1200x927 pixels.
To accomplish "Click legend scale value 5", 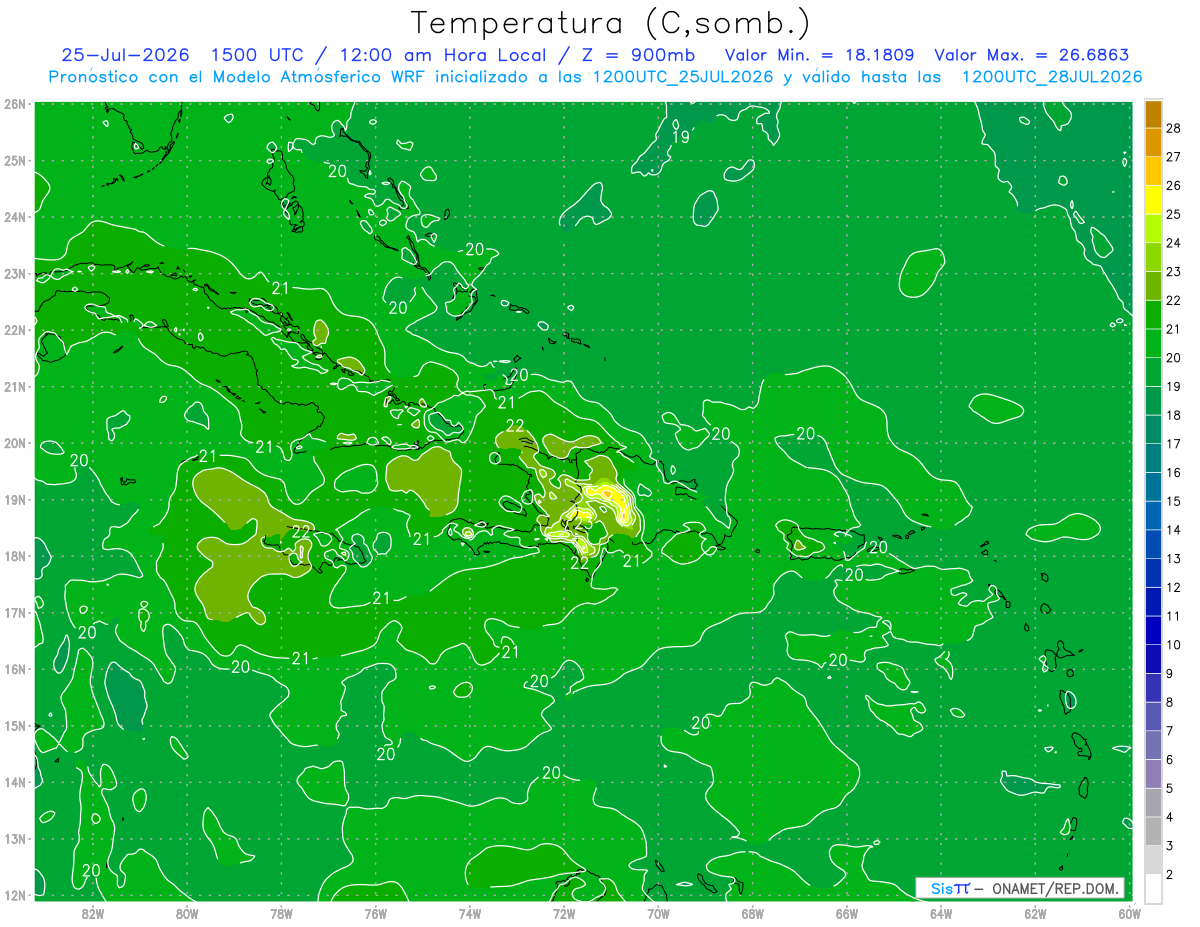I will pyautogui.click(x=1170, y=789).
